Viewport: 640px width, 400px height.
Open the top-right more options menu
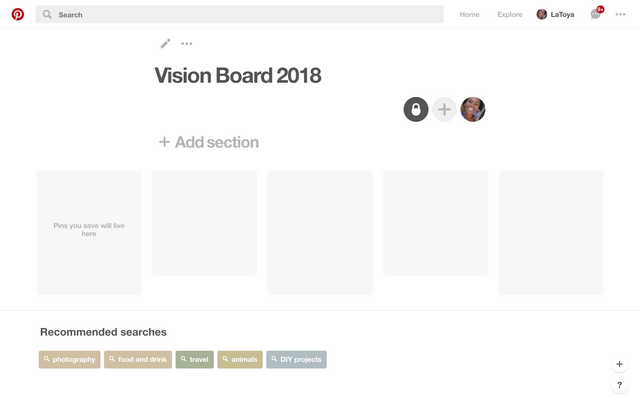click(x=621, y=15)
